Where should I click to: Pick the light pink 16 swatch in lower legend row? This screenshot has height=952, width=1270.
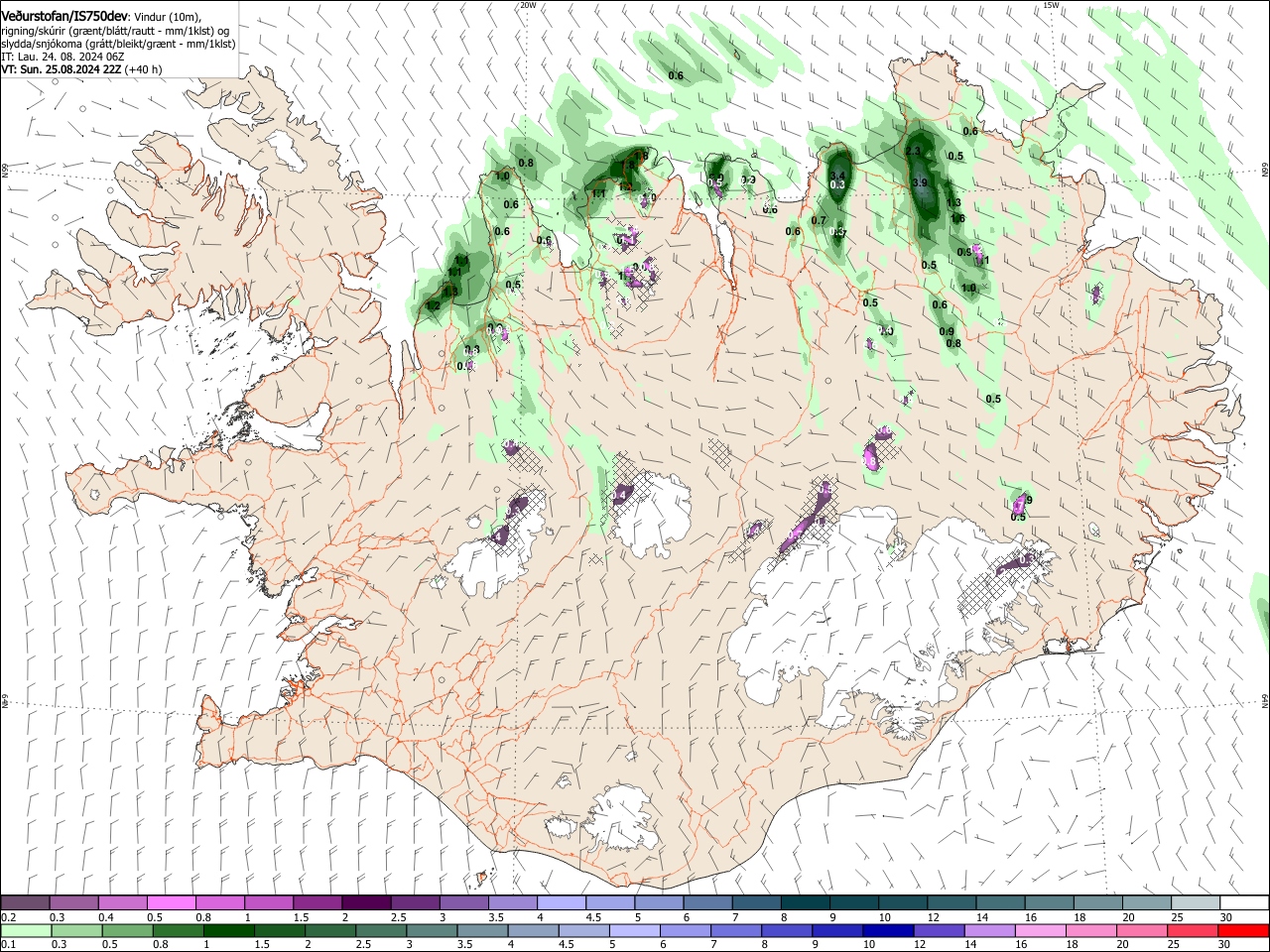(1041, 931)
